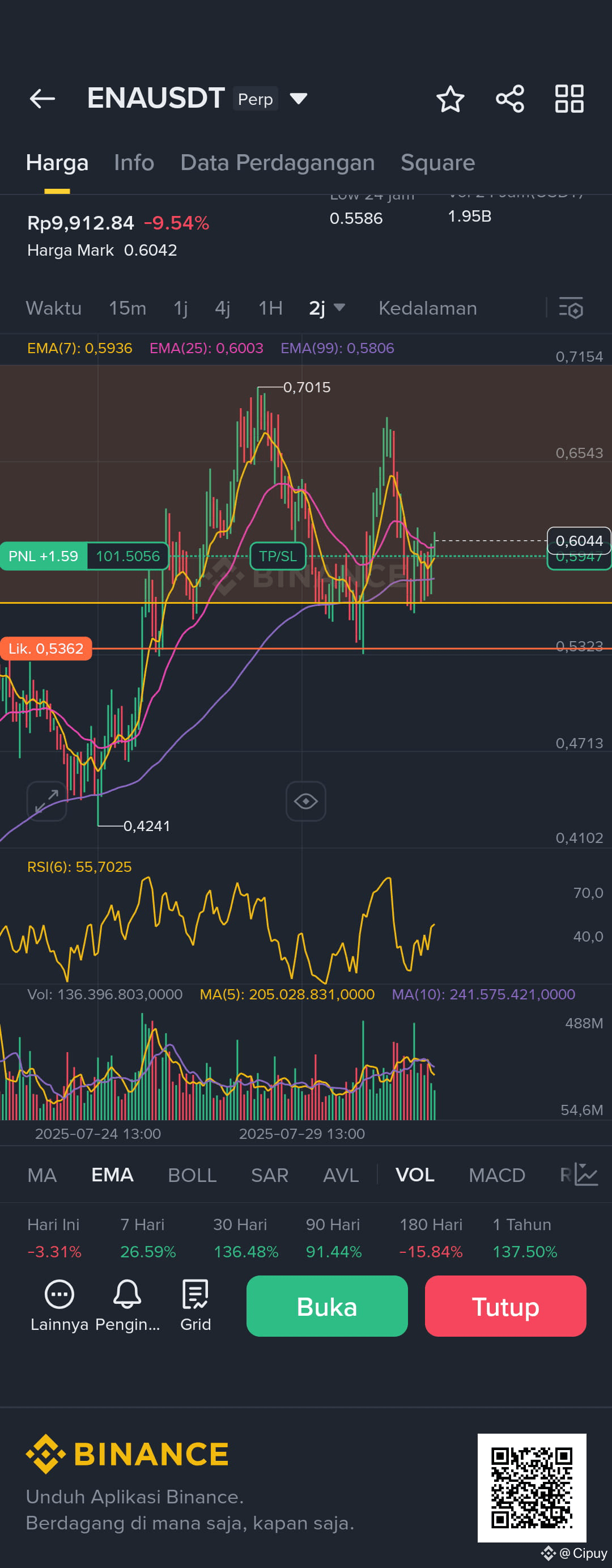The image size is (612, 1568).
Task: Open the 2j timeframe dropdown
Action: pos(327,308)
